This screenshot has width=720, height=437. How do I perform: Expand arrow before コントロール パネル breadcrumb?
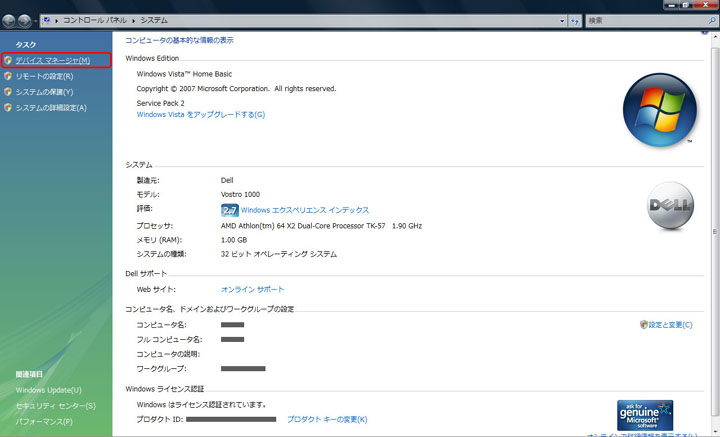tap(56, 21)
